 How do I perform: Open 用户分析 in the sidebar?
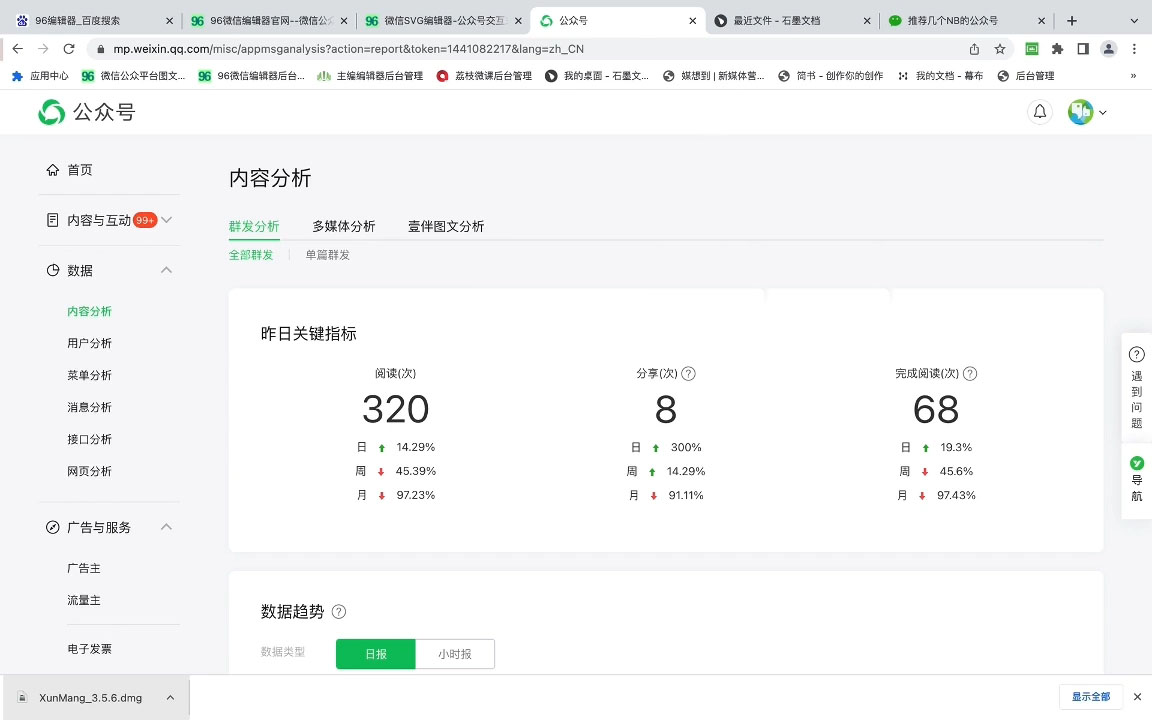[x=89, y=343]
